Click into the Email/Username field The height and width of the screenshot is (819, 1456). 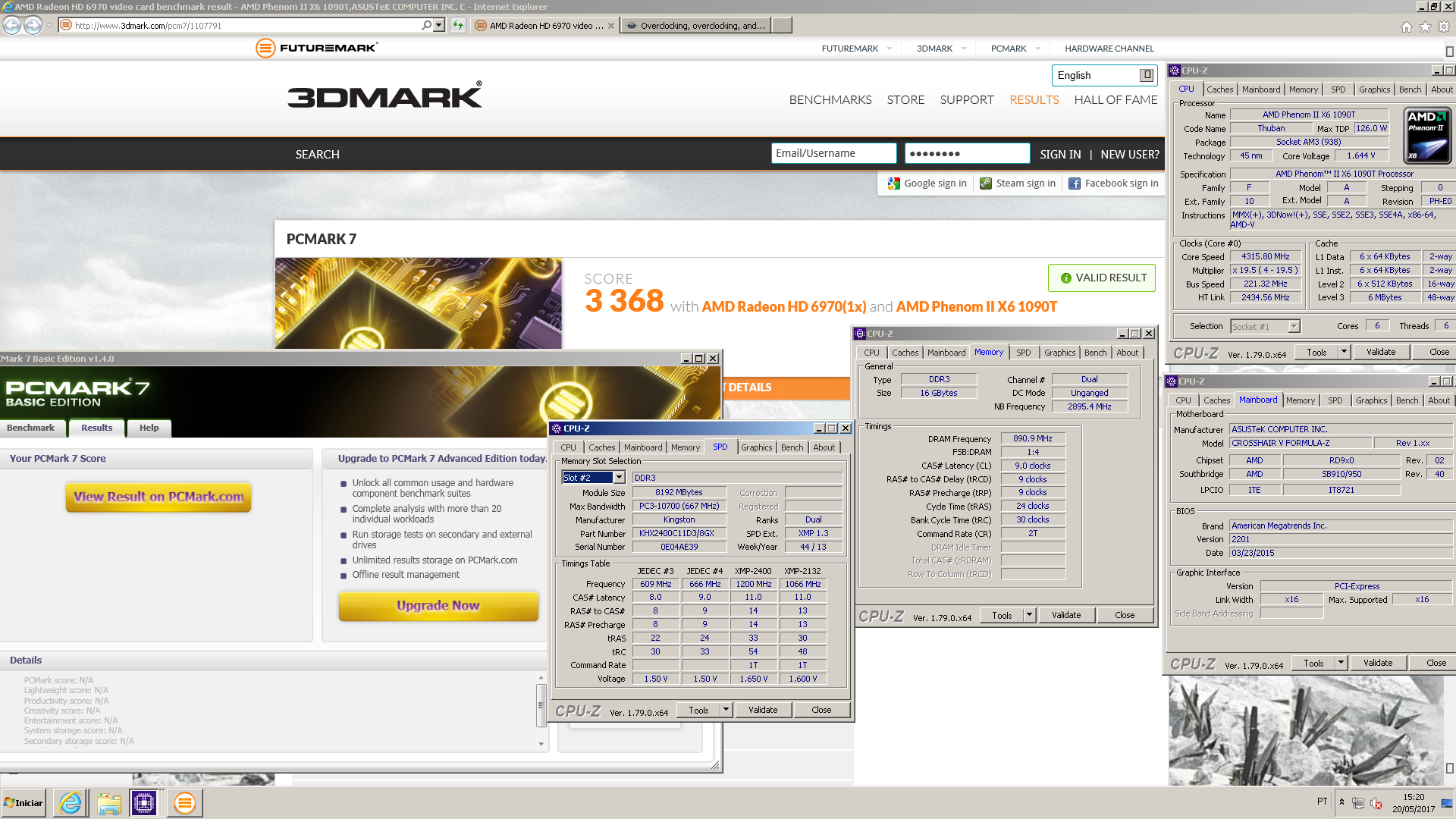[834, 153]
